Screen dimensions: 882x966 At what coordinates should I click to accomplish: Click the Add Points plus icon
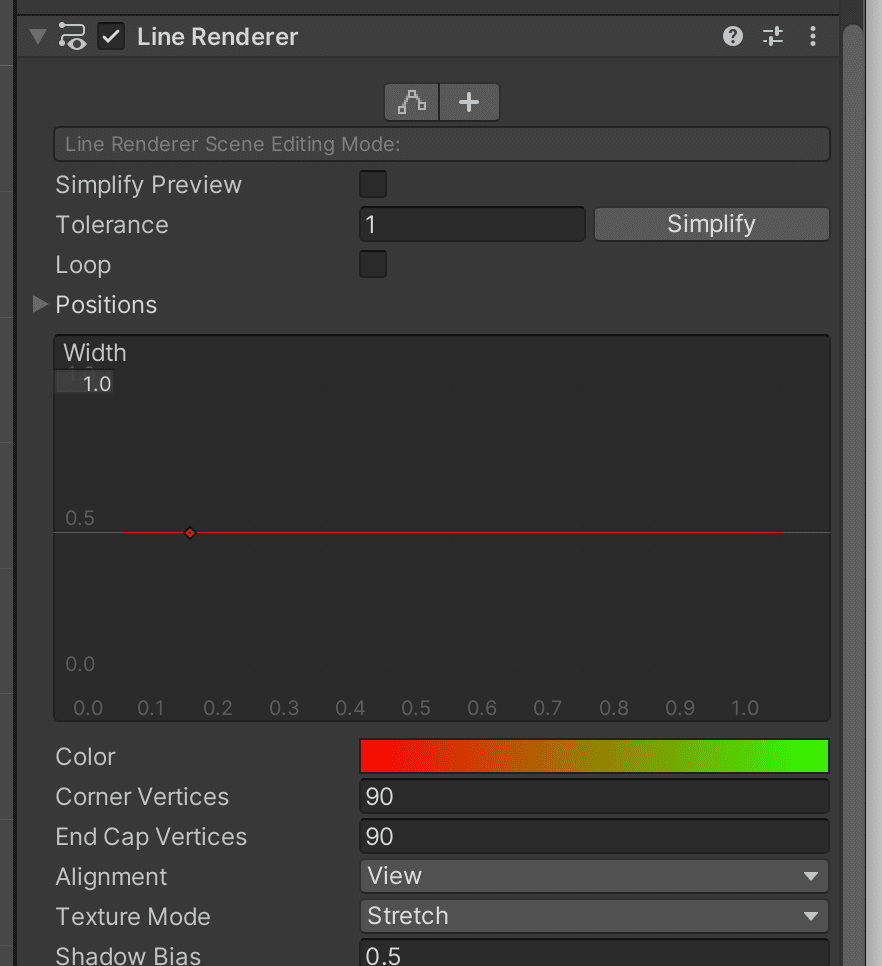pyautogui.click(x=469, y=102)
